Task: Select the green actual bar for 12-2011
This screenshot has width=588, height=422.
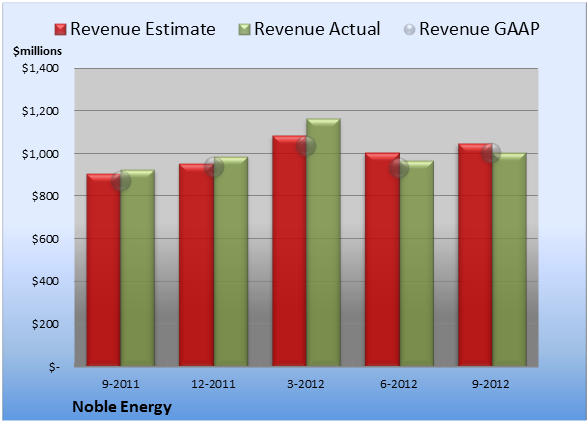Action: (x=231, y=261)
